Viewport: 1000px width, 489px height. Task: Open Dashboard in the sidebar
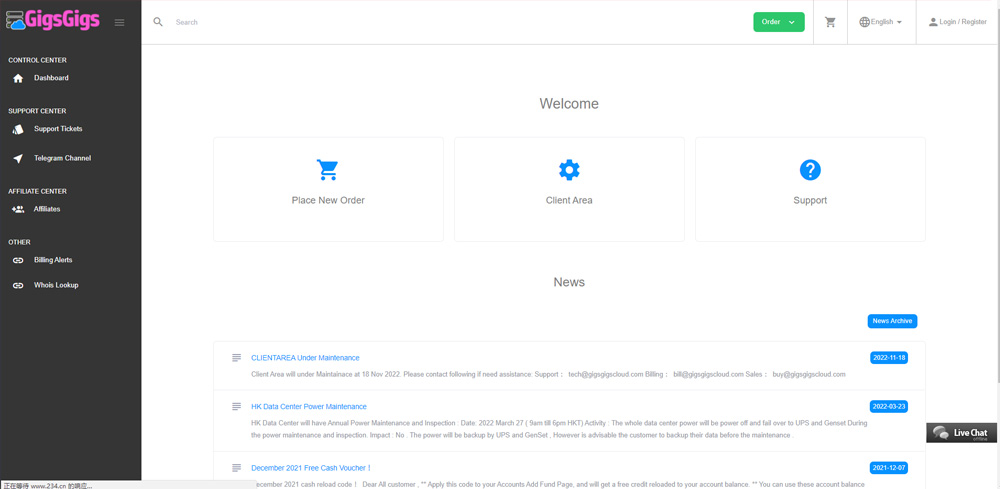coord(51,78)
